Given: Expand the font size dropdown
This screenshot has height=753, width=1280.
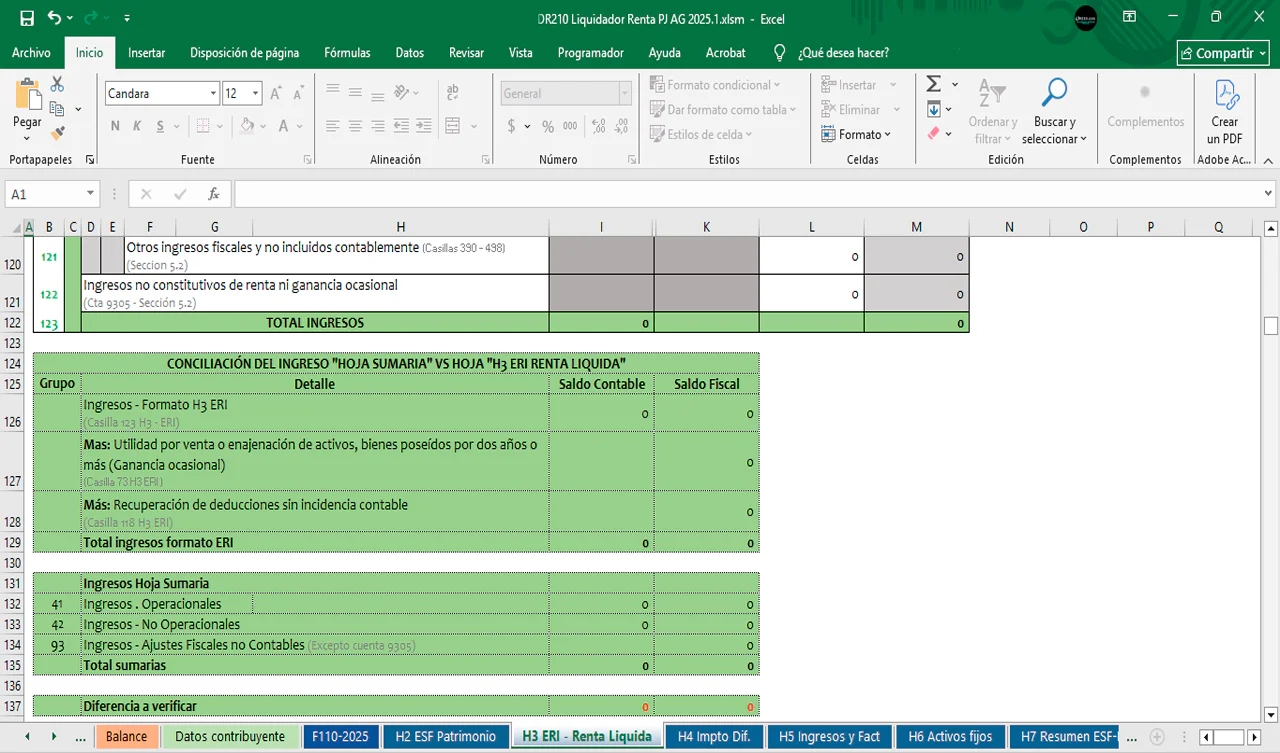Looking at the screenshot, I should (x=256, y=93).
